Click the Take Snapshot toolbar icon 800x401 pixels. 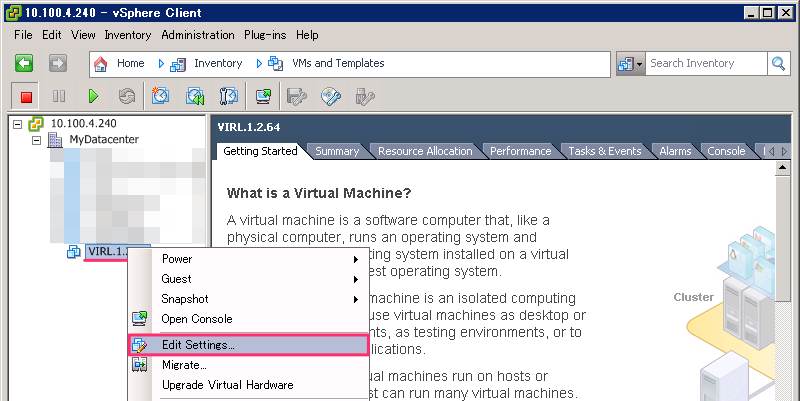click(160, 95)
